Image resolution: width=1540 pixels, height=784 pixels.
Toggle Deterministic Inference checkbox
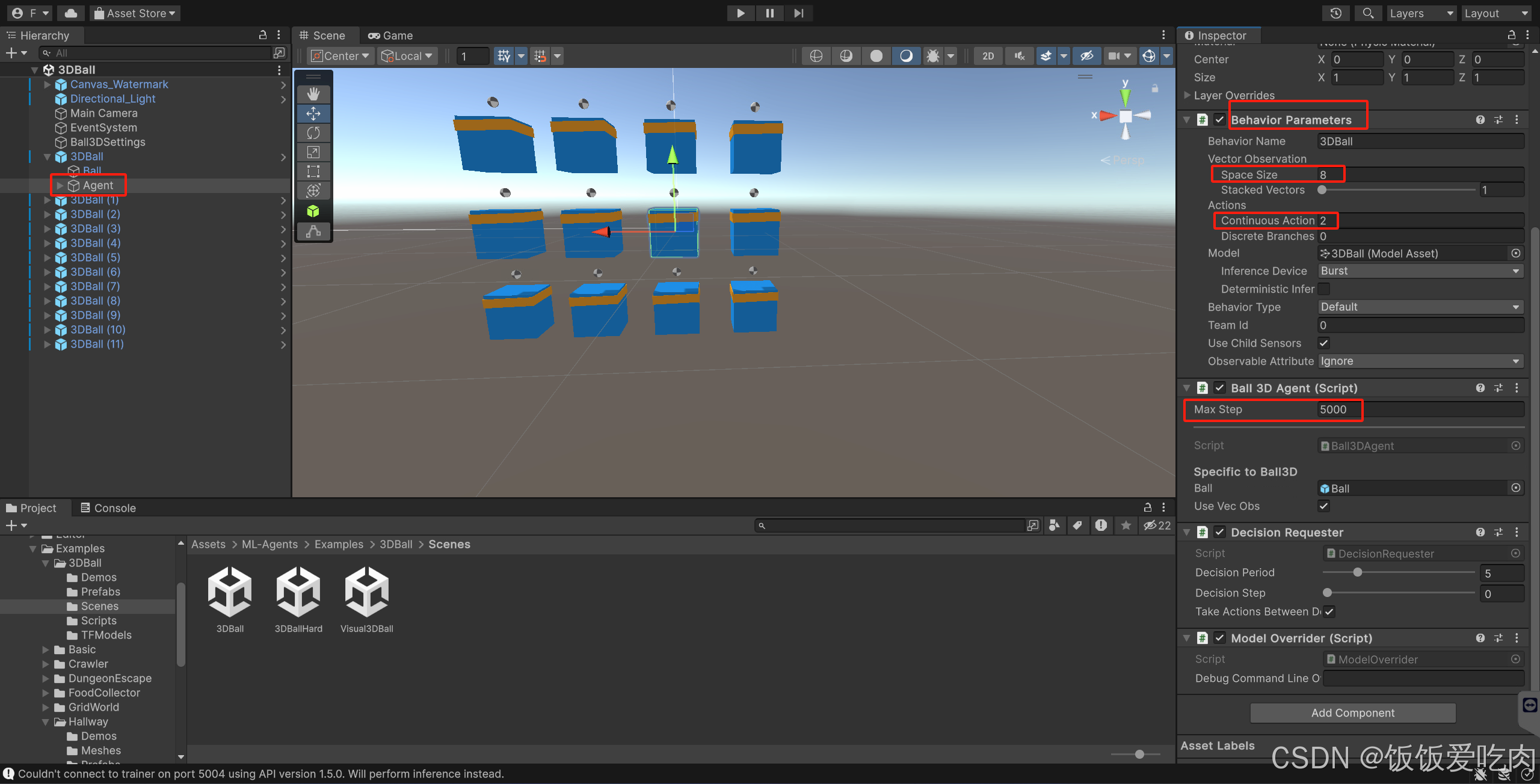point(1324,289)
